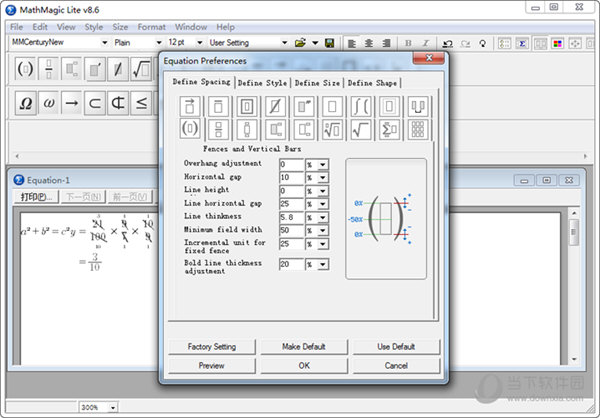Open the Help menu
The height and width of the screenshot is (418, 600).
[225, 27]
